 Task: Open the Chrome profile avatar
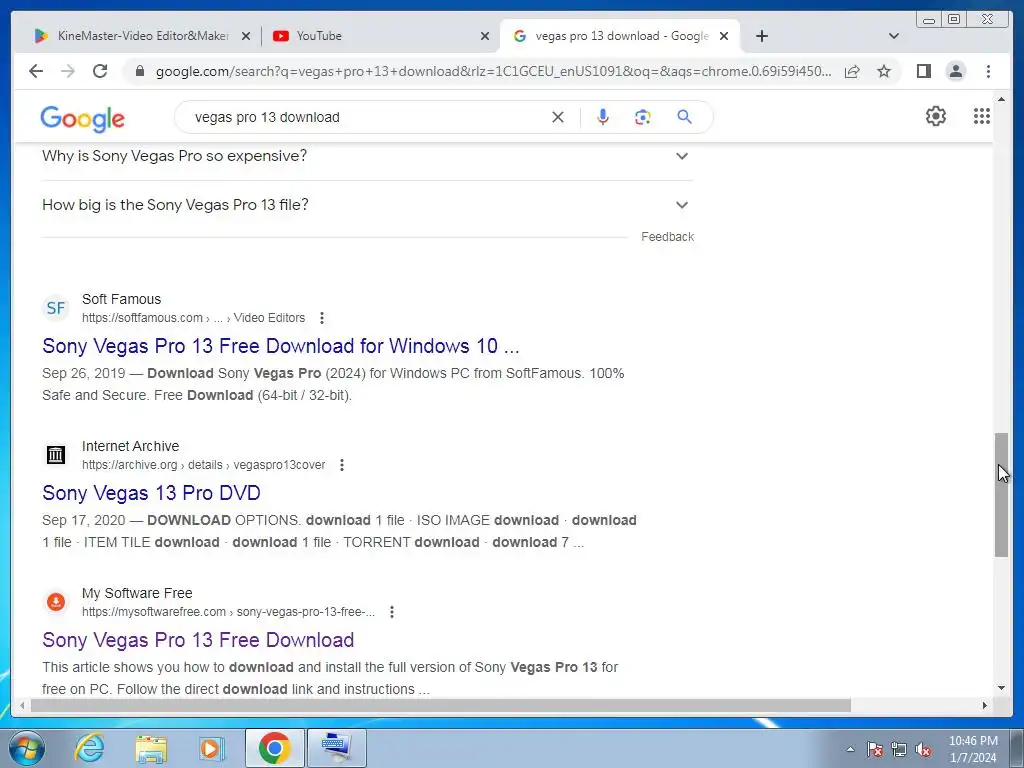(955, 71)
